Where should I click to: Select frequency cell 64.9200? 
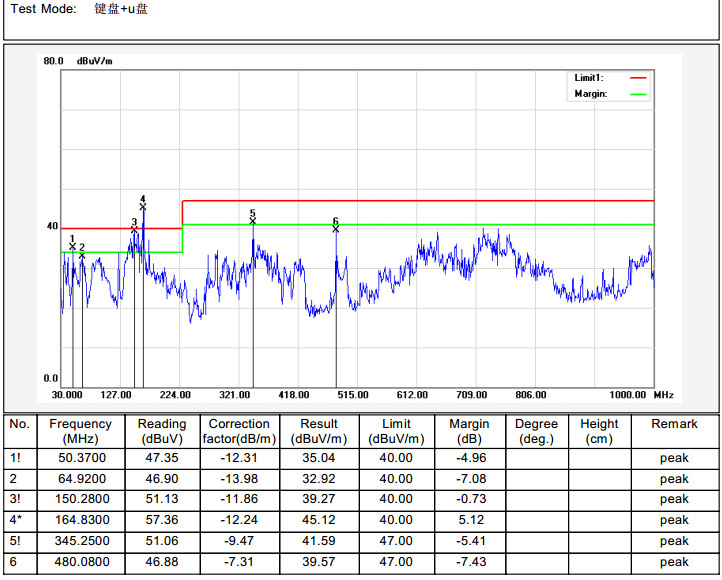tap(82, 479)
